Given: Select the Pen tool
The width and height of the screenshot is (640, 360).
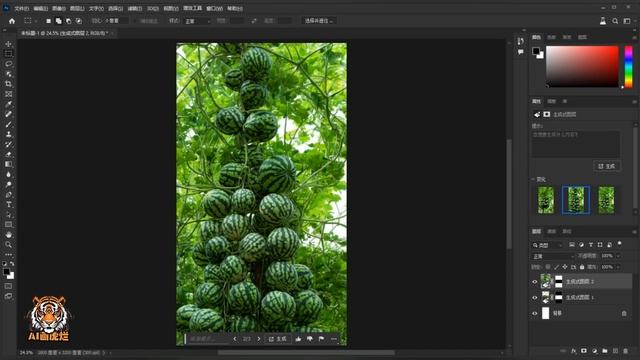Looking at the screenshot, I should pyautogui.click(x=8, y=194).
